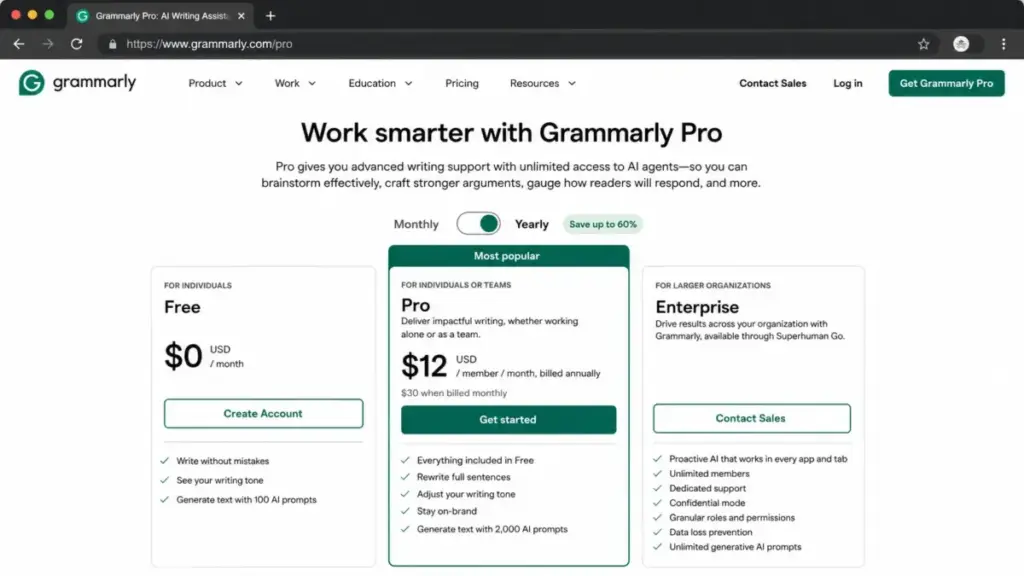Click the padlock site info icon
The image size is (1024, 576).
[x=112, y=44]
